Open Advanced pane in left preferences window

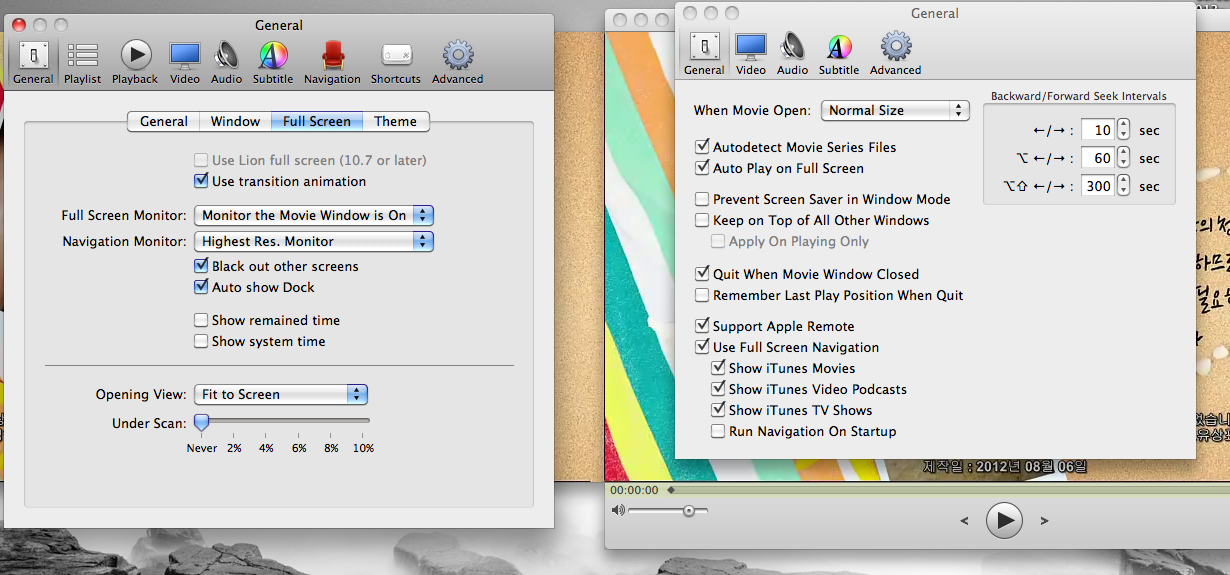[458, 61]
